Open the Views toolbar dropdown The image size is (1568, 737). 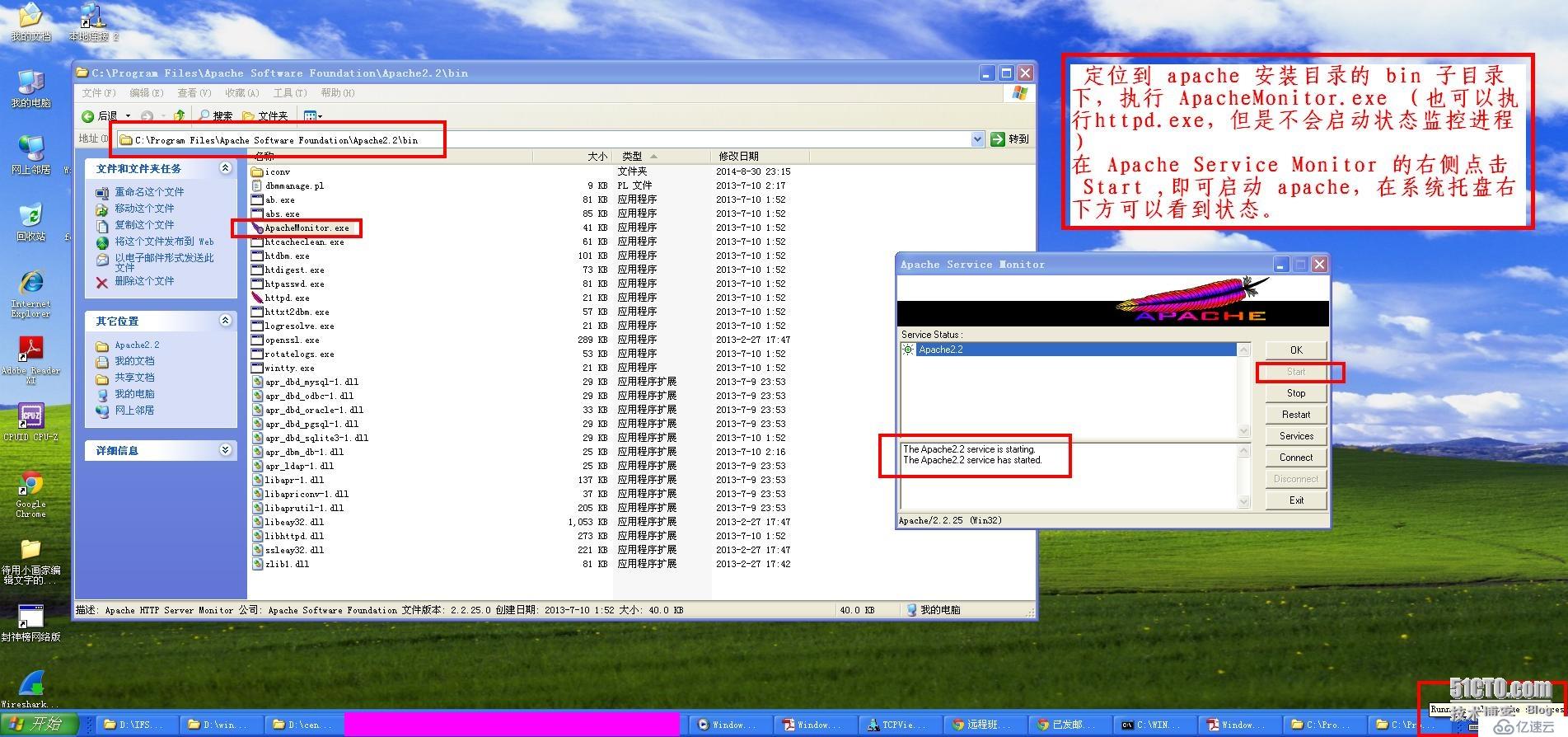coord(313,115)
